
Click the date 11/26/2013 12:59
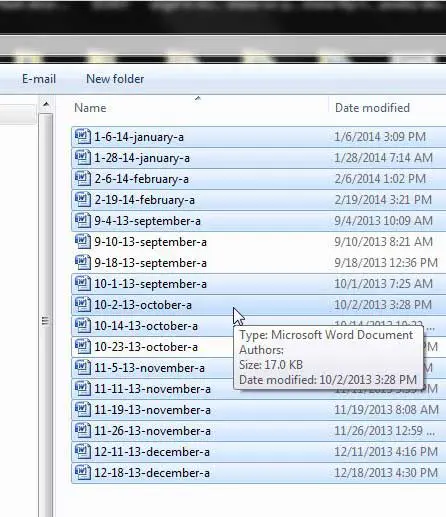[385, 431]
